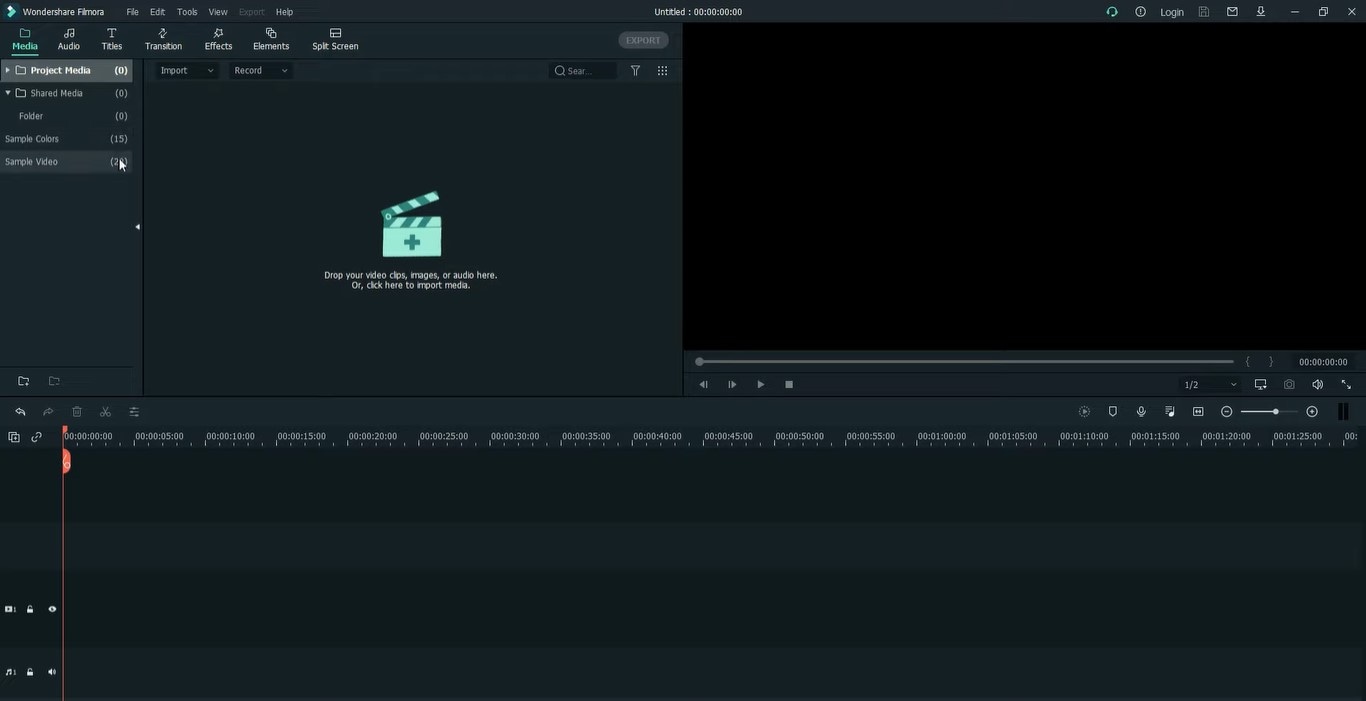Add a new folder in media panel
The image size is (1366, 701).
click(24, 381)
